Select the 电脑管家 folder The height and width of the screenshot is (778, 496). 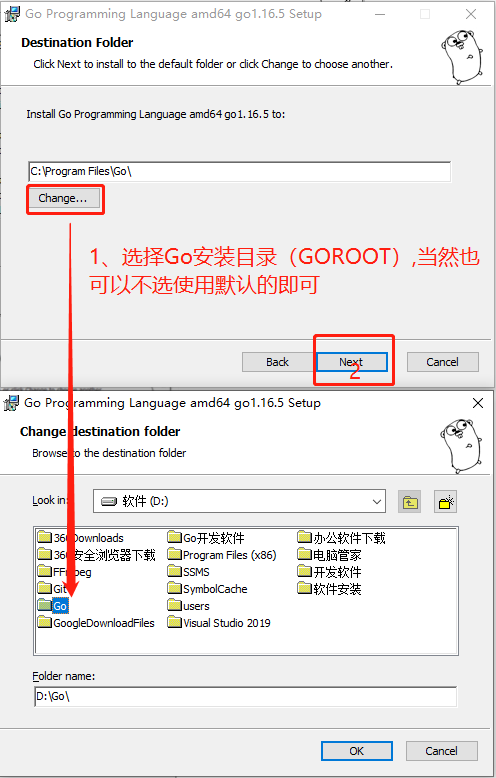(329, 555)
